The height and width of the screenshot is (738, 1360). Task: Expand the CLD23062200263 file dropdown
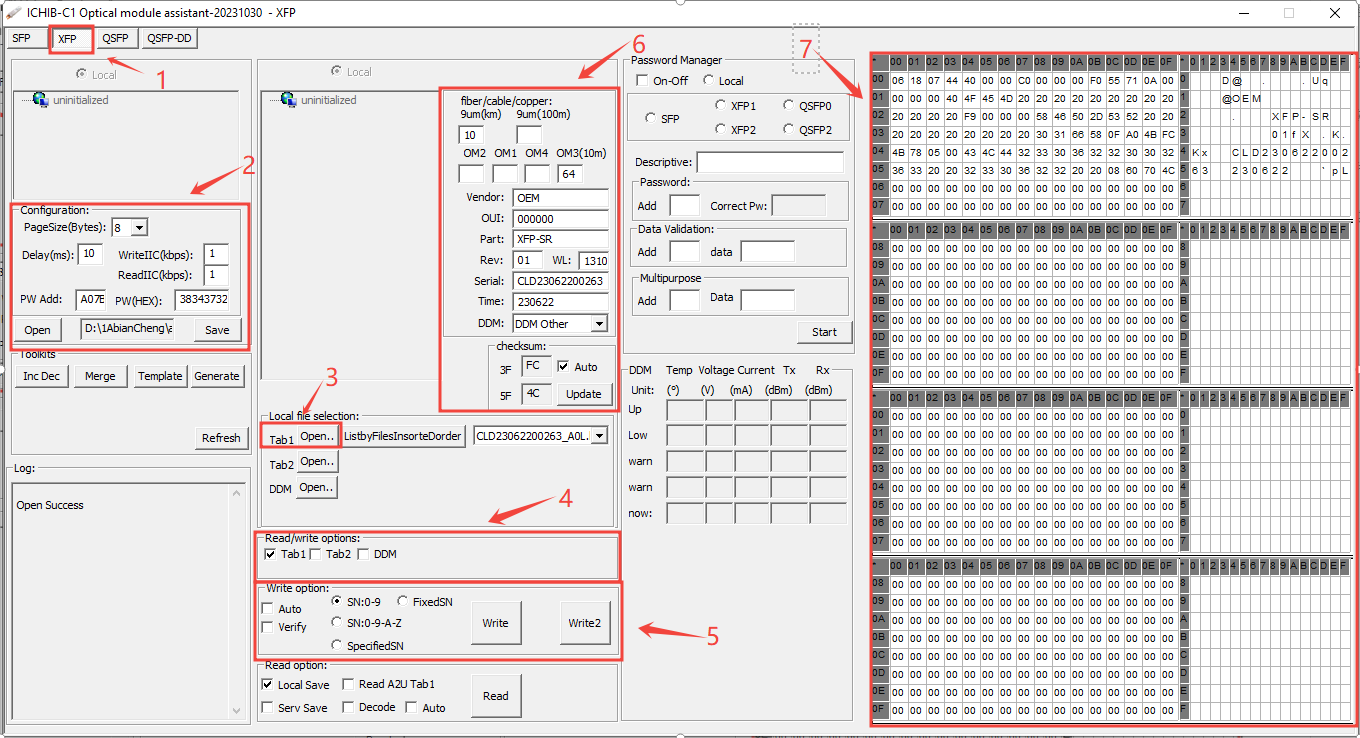click(601, 435)
